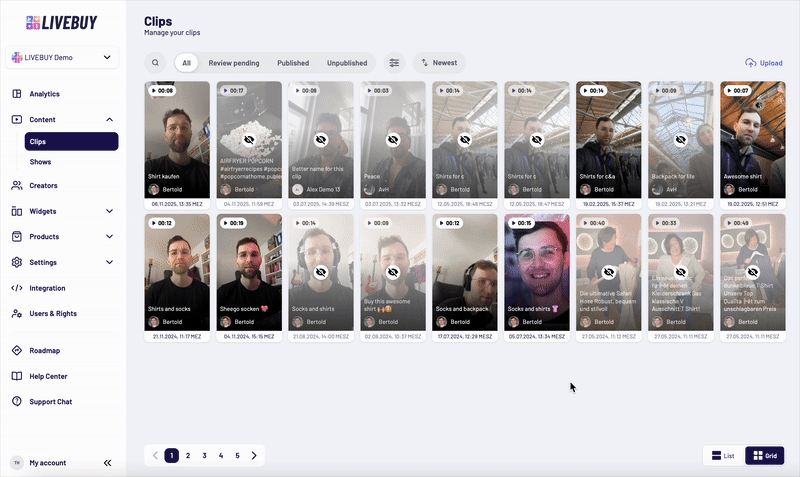Image resolution: width=800 pixels, height=477 pixels.
Task: Go to page 2
Action: click(188, 456)
